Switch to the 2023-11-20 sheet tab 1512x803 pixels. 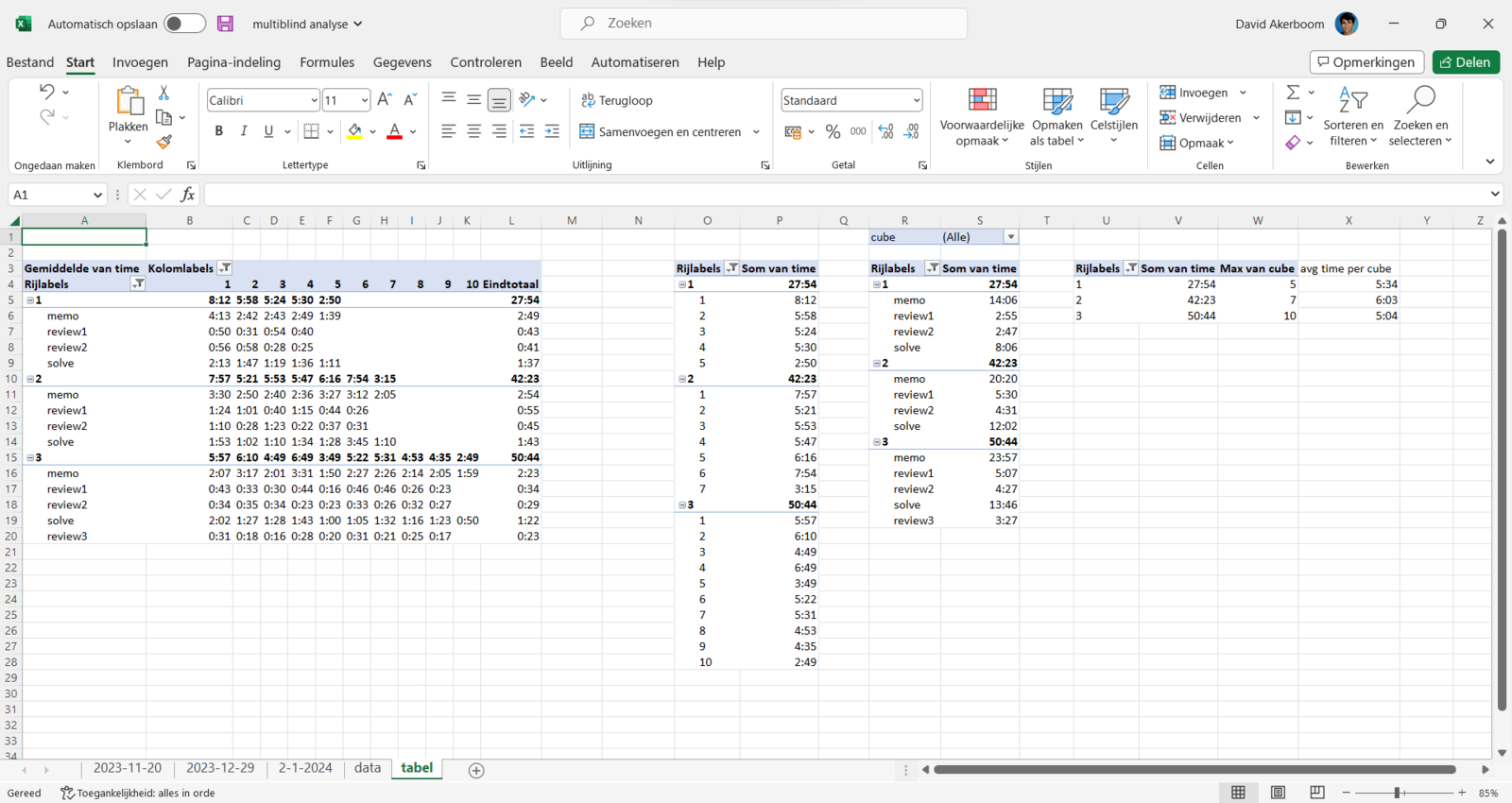(128, 768)
